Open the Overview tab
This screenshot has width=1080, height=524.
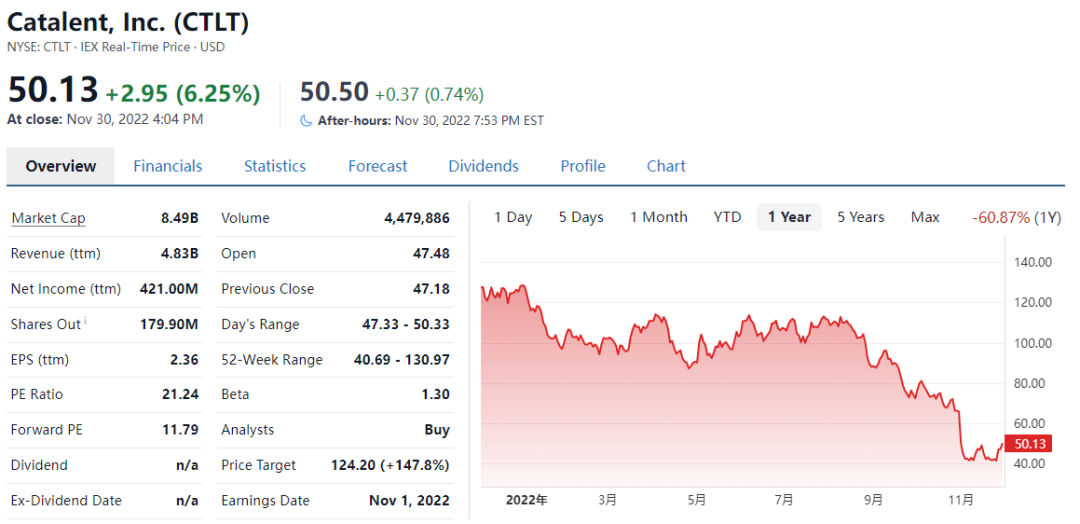pyautogui.click(x=61, y=166)
